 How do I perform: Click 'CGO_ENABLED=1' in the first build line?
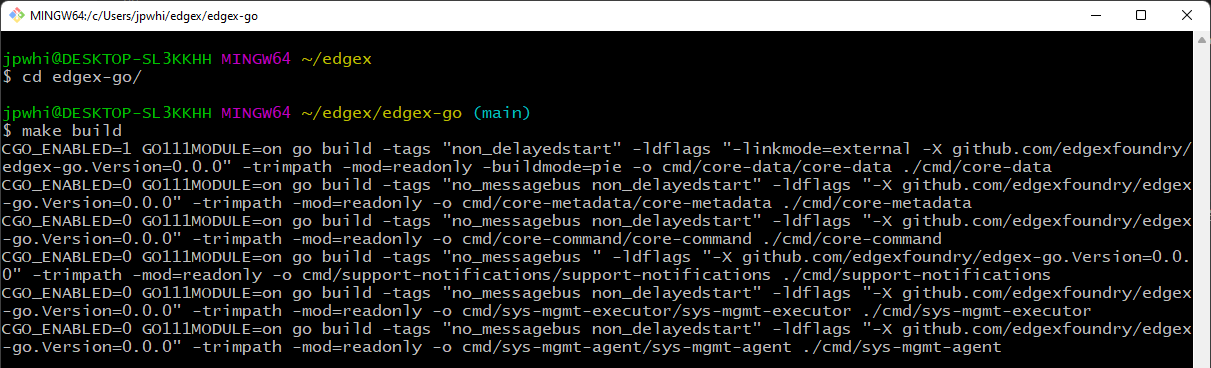coord(67,149)
